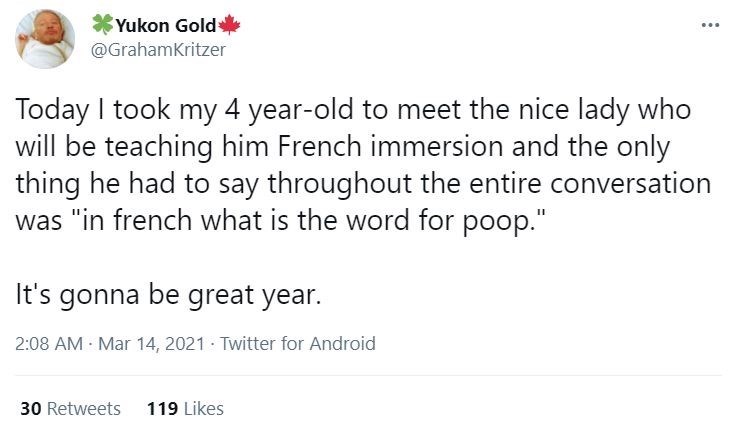Screen dimensions: 733x430
Task: Click the word "Retweets" label
Action: coord(83,408)
